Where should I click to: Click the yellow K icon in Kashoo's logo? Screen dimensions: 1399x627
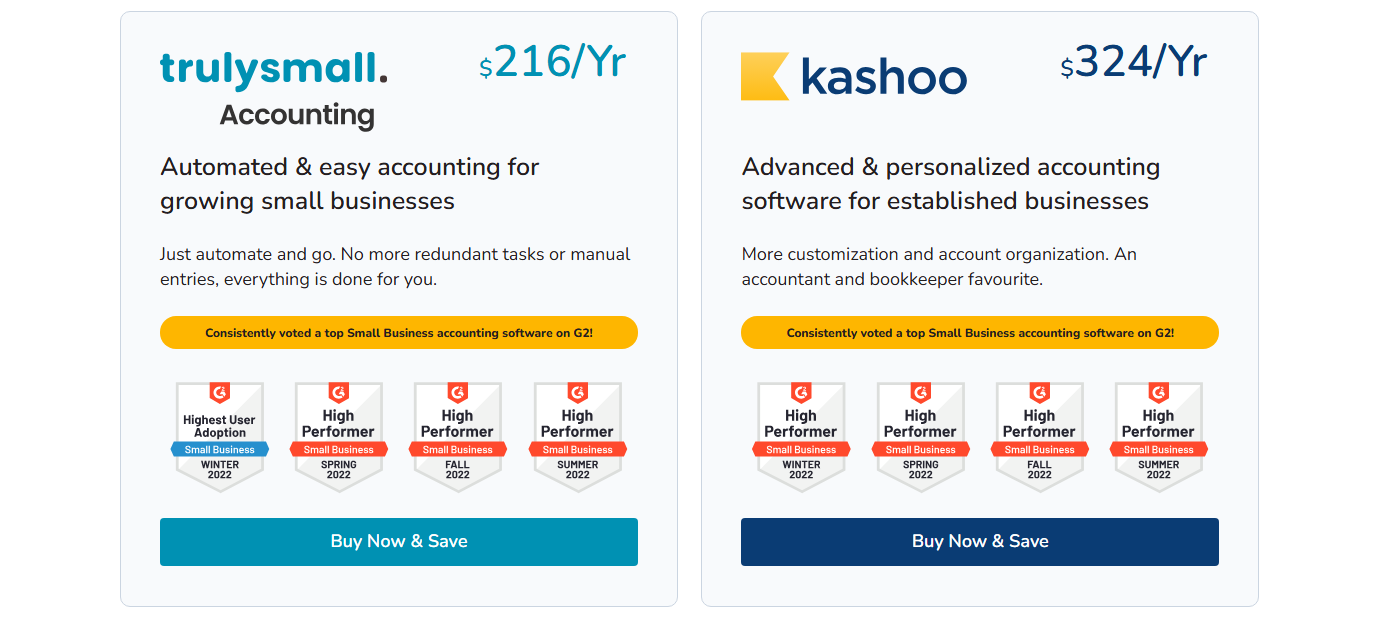pyautogui.click(x=765, y=75)
